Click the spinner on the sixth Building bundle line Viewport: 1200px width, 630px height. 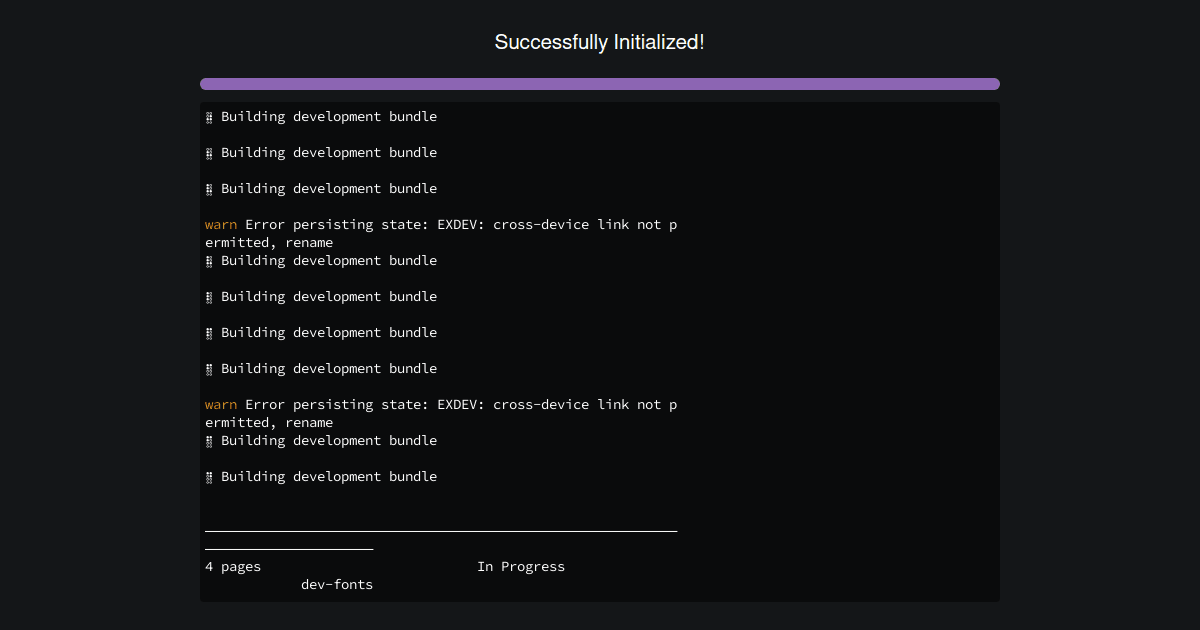point(208,332)
